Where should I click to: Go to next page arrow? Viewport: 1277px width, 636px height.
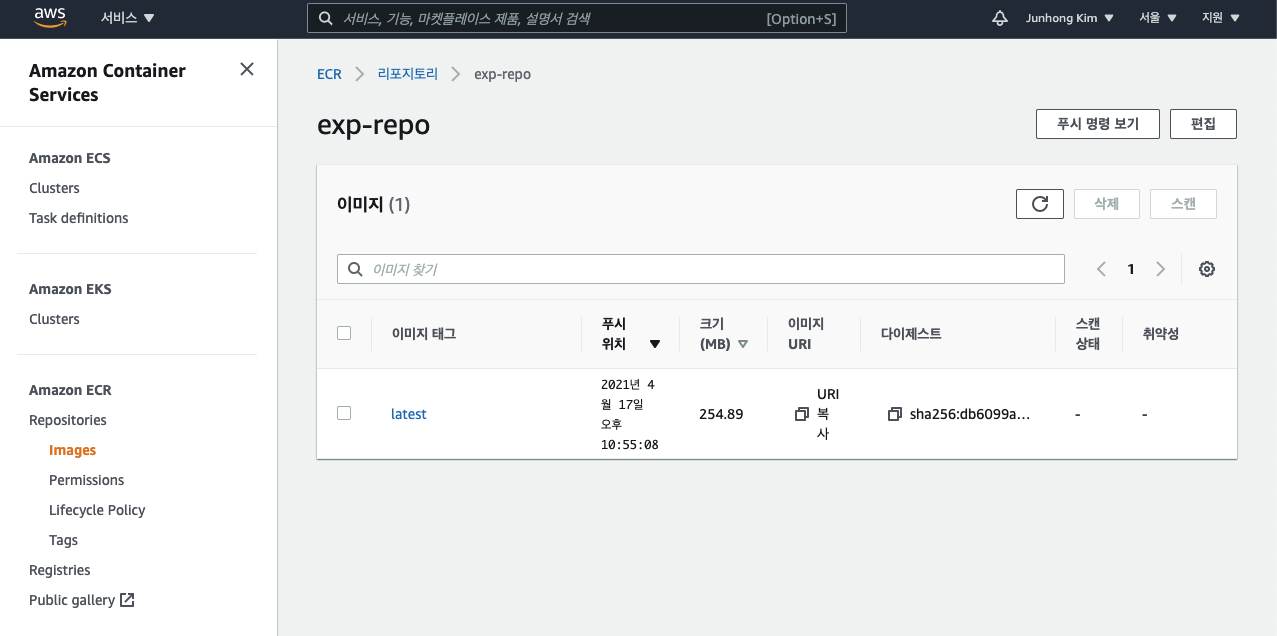click(1160, 269)
